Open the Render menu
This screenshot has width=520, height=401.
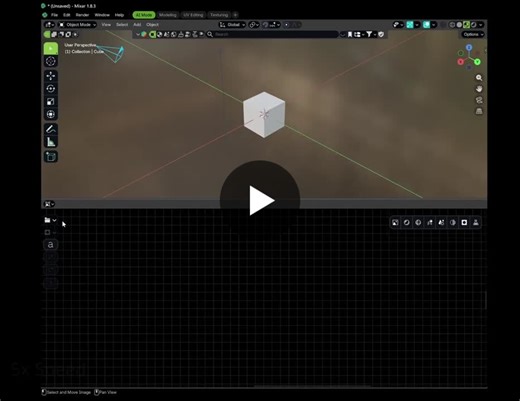pyautogui.click(x=82, y=15)
